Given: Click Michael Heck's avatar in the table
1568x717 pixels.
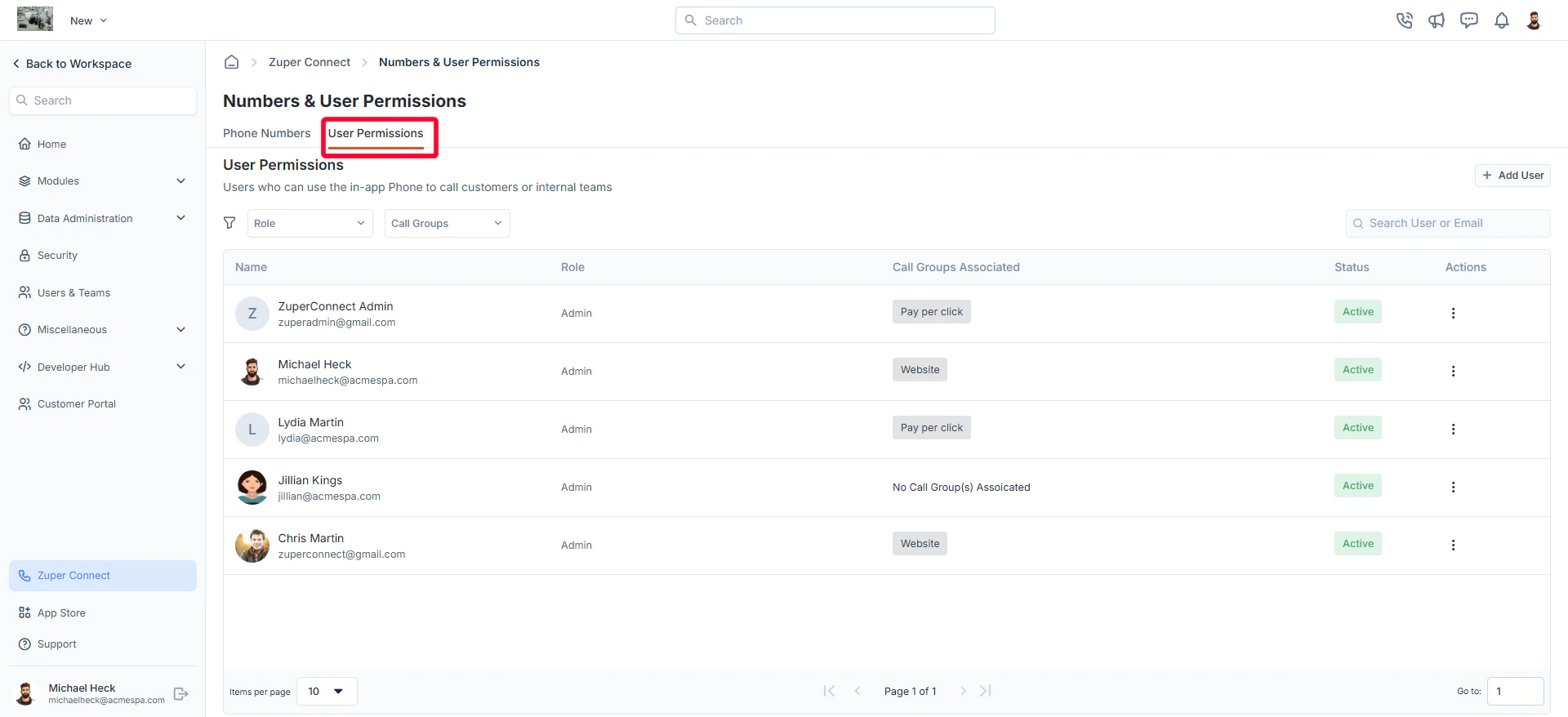Looking at the screenshot, I should [x=252, y=372].
